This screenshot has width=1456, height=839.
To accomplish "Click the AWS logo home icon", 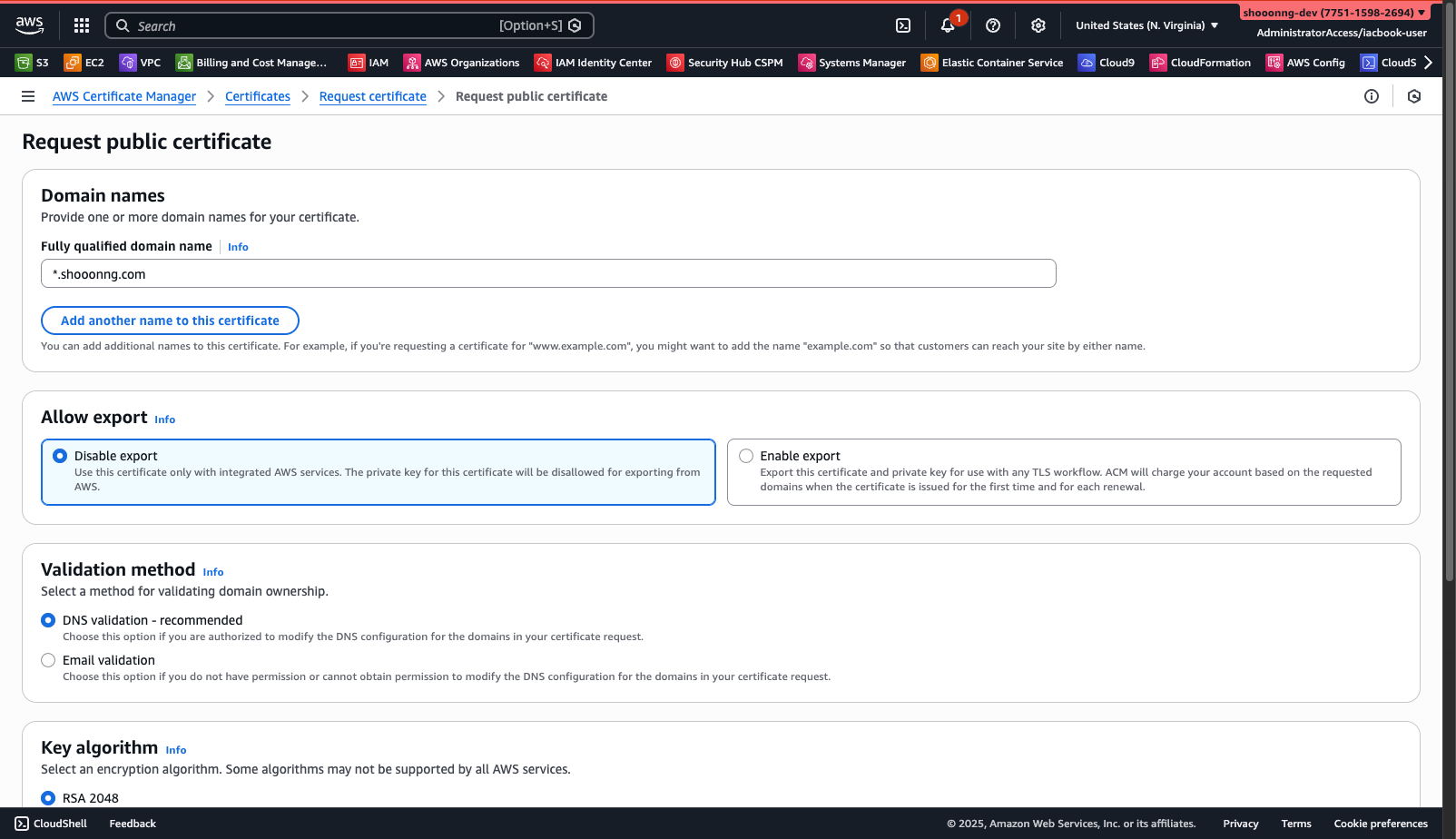I will [29, 25].
